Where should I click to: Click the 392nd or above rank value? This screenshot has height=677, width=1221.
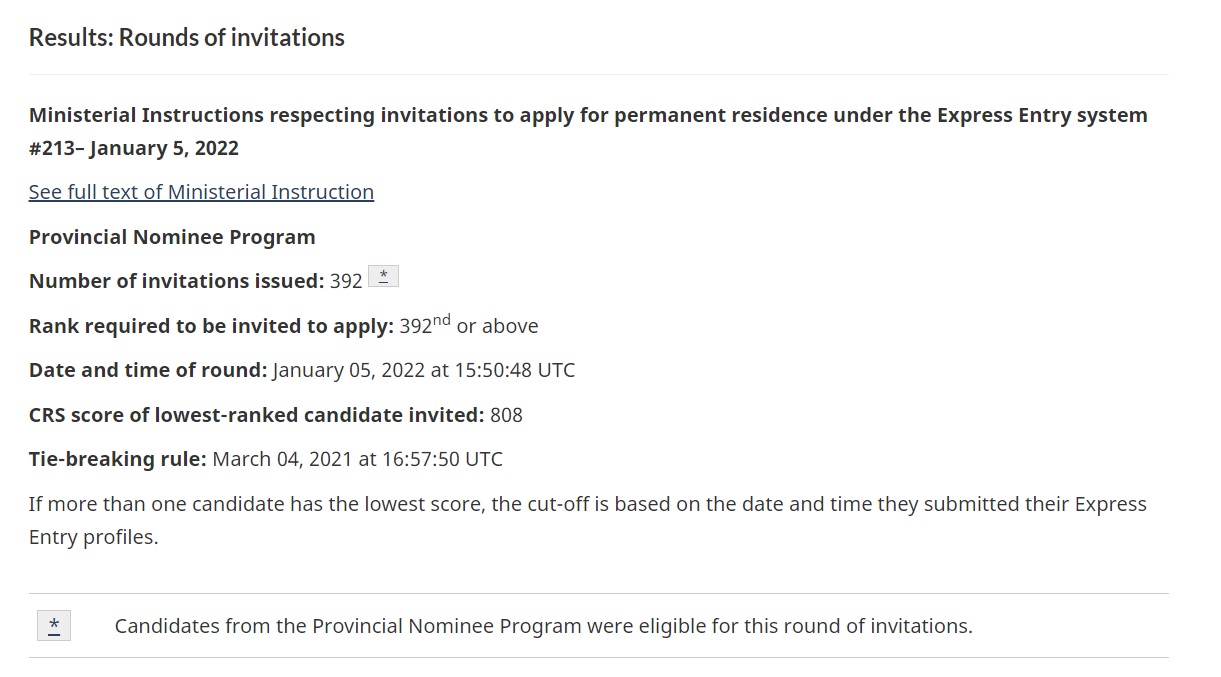pos(469,325)
